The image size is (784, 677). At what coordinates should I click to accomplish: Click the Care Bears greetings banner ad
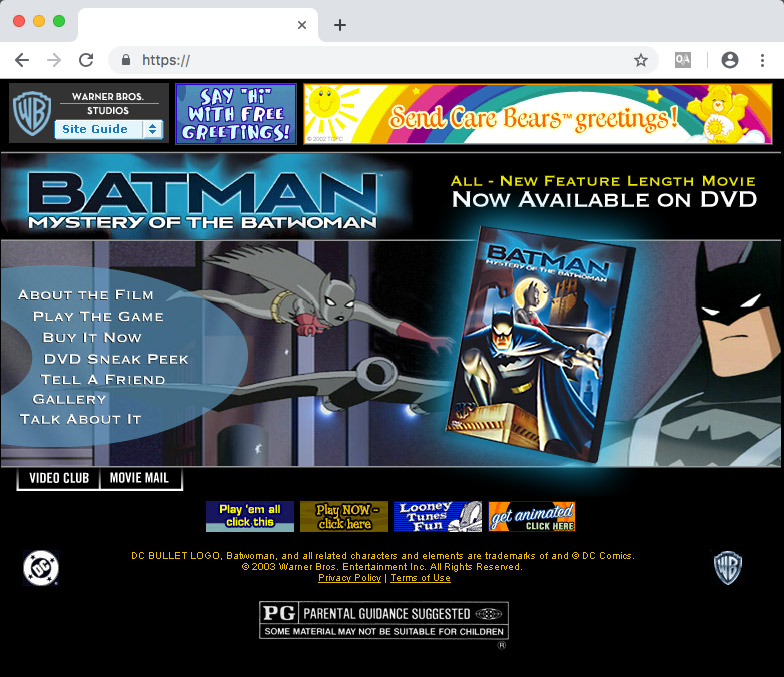tap(538, 114)
